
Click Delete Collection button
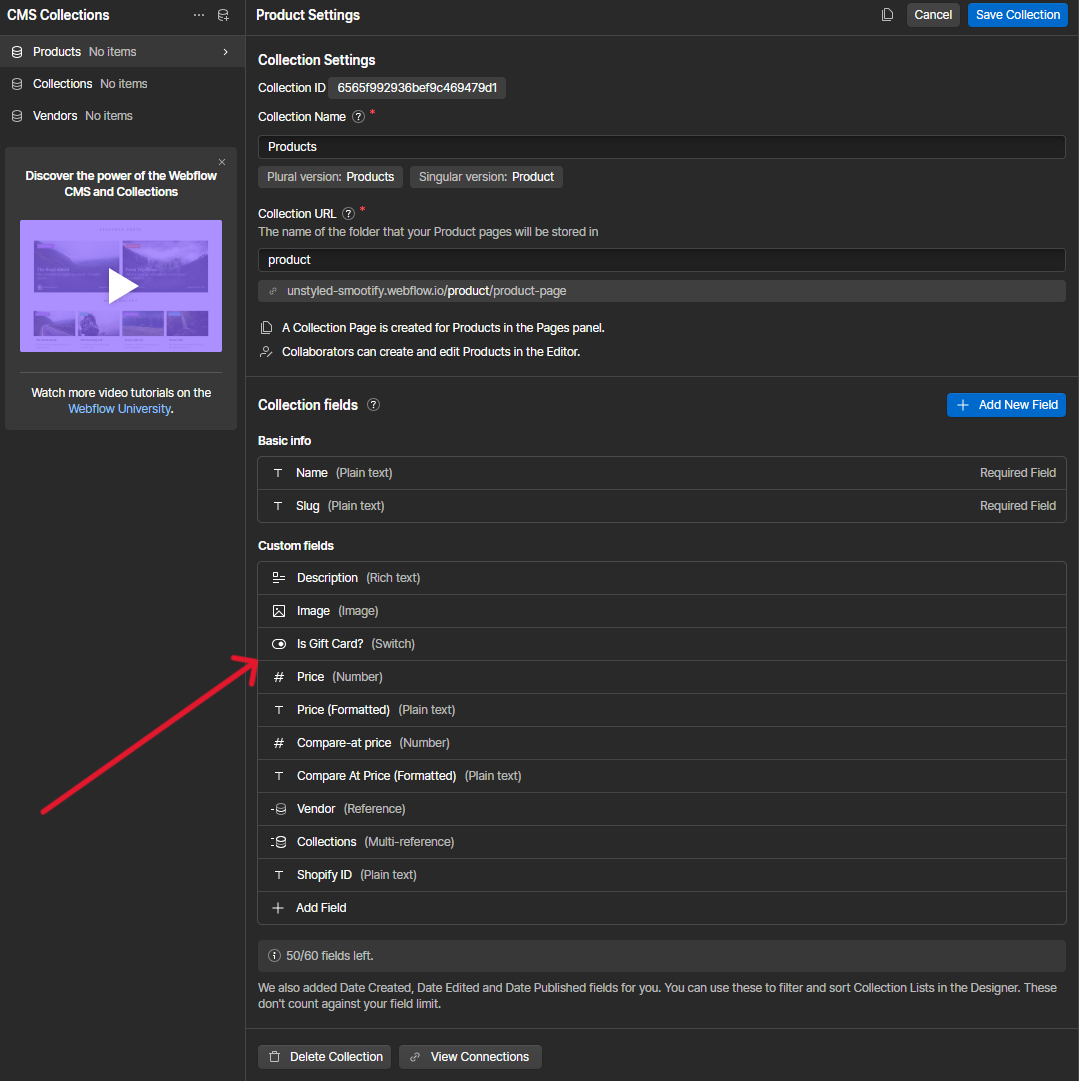tap(325, 1057)
